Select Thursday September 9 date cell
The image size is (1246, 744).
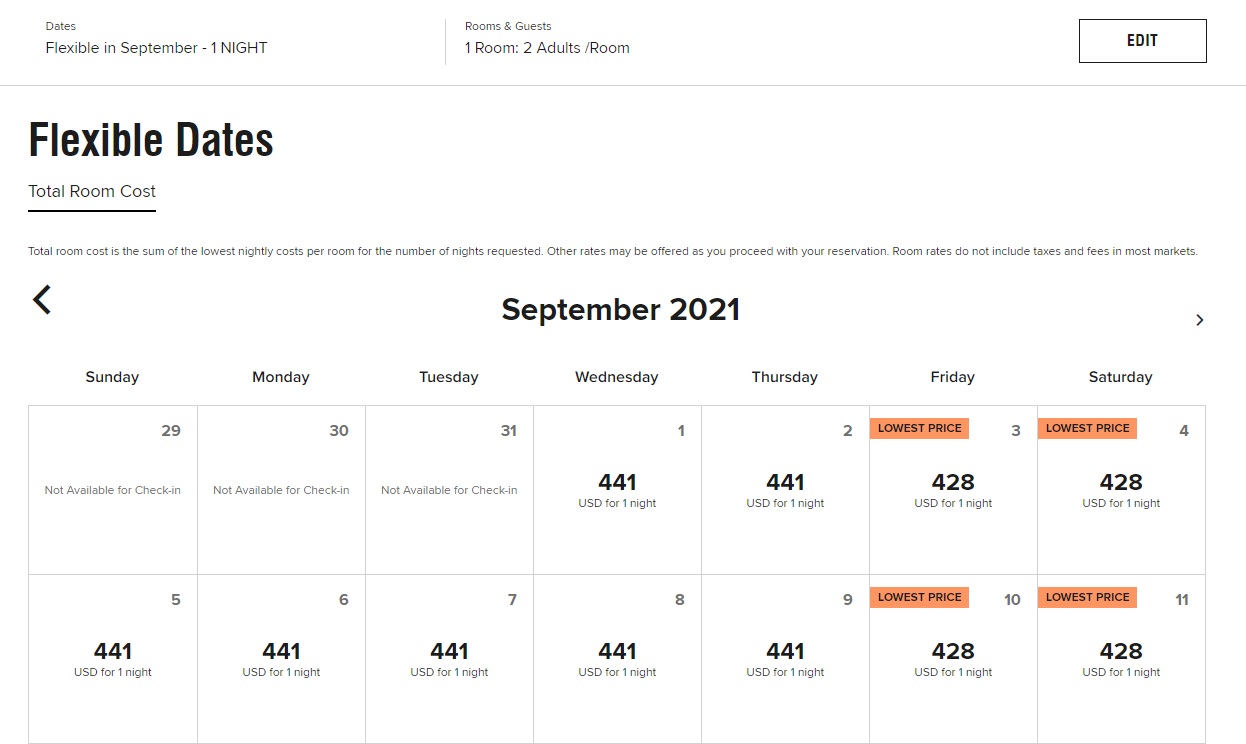(x=785, y=659)
